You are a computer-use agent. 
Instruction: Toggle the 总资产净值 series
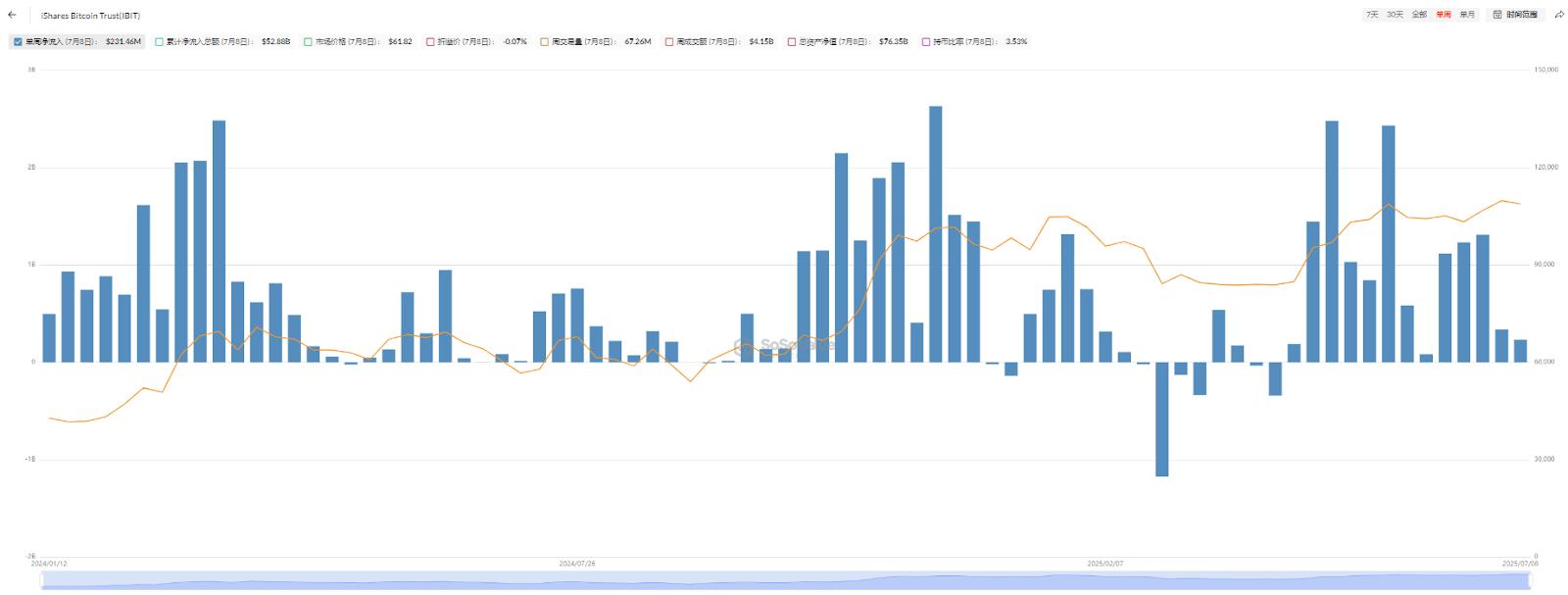(792, 42)
